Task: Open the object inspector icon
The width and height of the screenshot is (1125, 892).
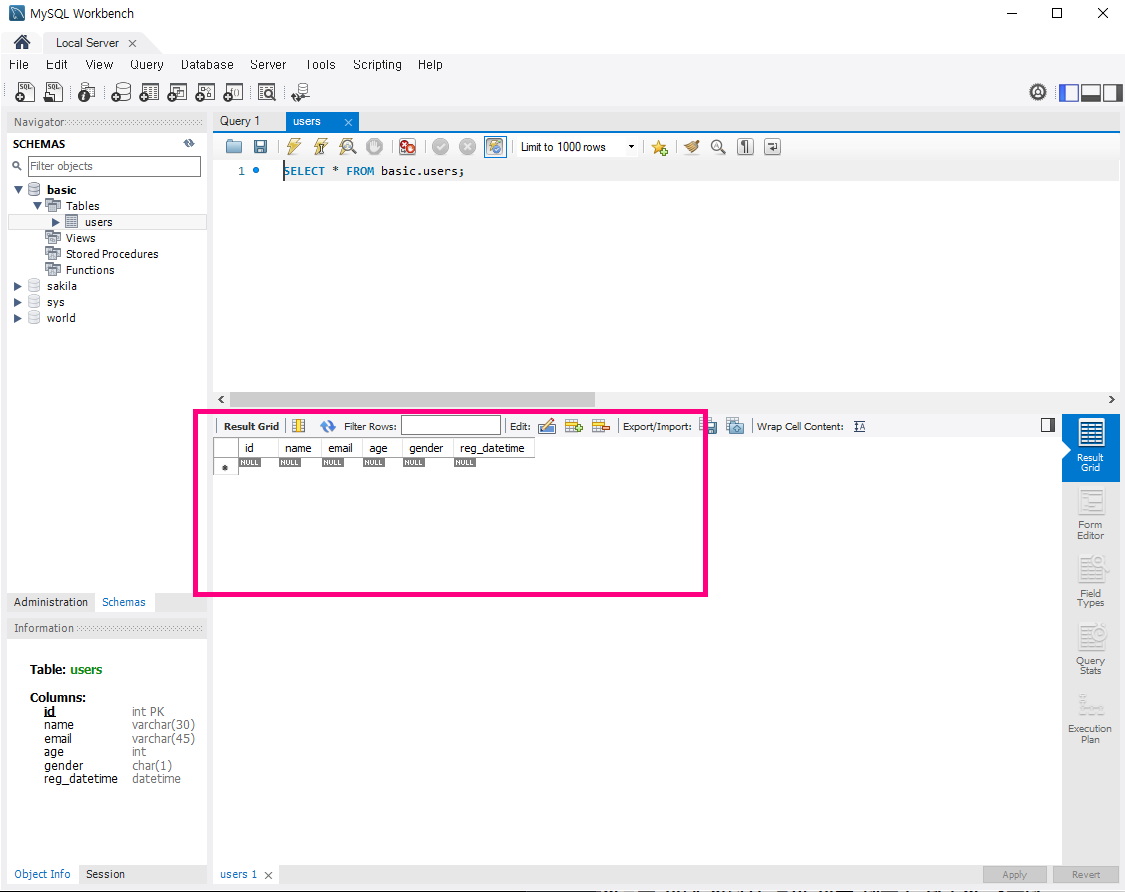Action: point(86,92)
